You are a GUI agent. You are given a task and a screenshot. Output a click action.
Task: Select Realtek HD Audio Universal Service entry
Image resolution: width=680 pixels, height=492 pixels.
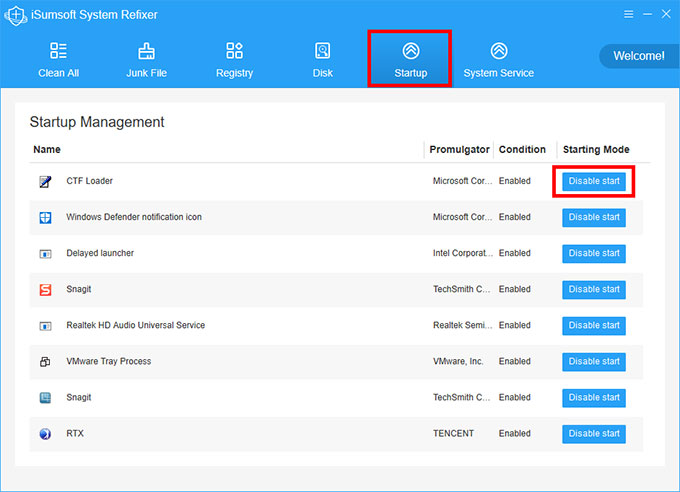click(x=136, y=325)
